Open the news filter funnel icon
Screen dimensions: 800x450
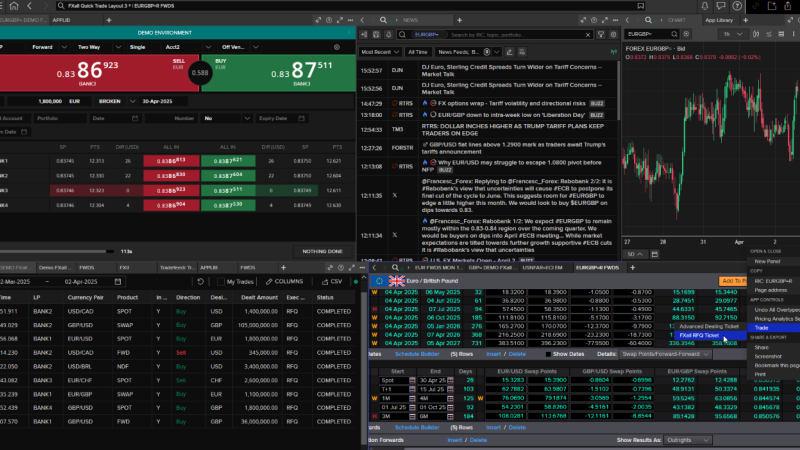click(601, 35)
